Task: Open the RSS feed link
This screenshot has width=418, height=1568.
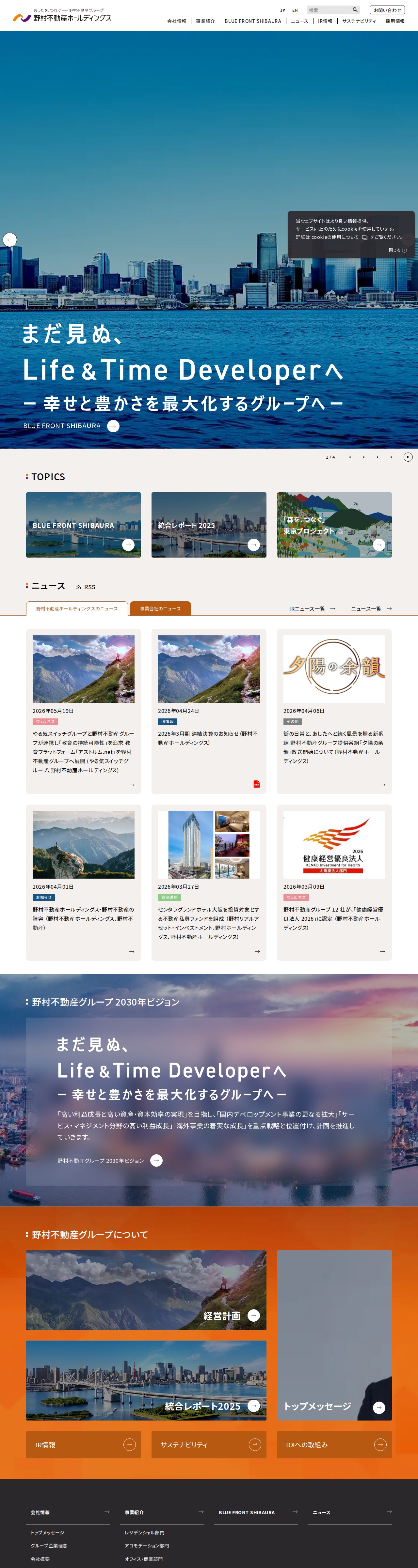Action: click(86, 587)
